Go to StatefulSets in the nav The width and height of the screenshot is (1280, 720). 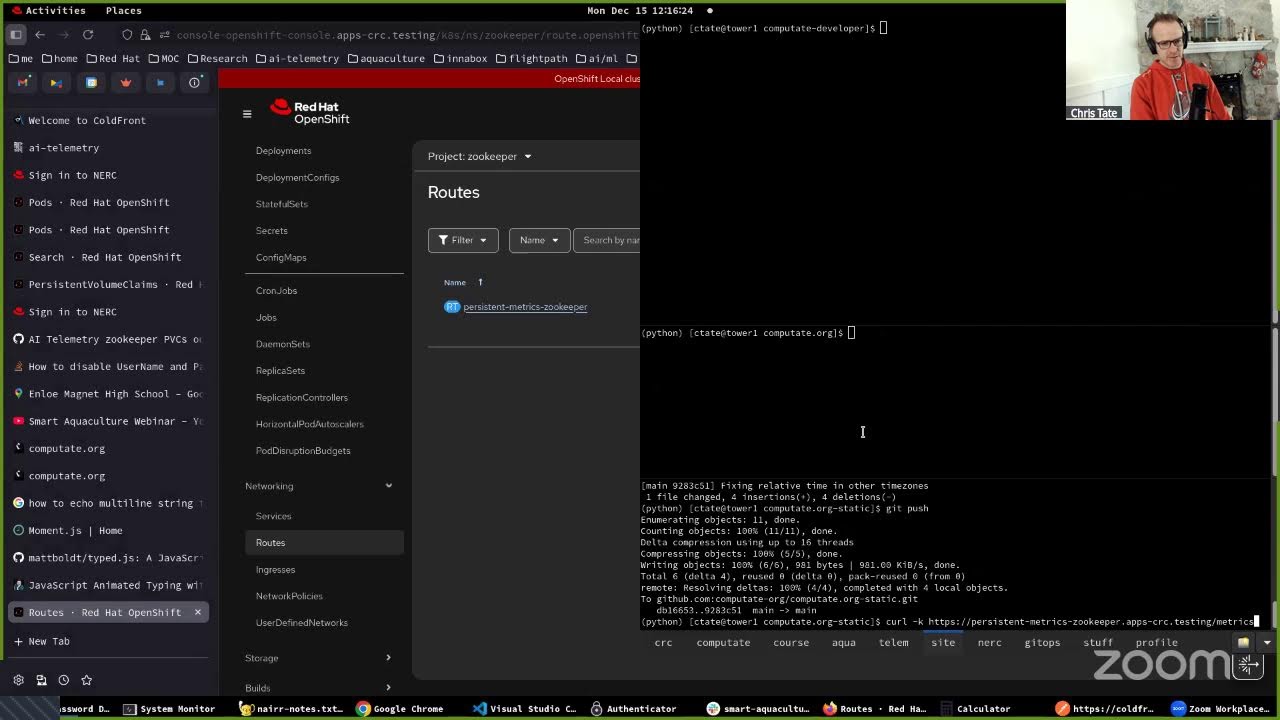point(282,204)
